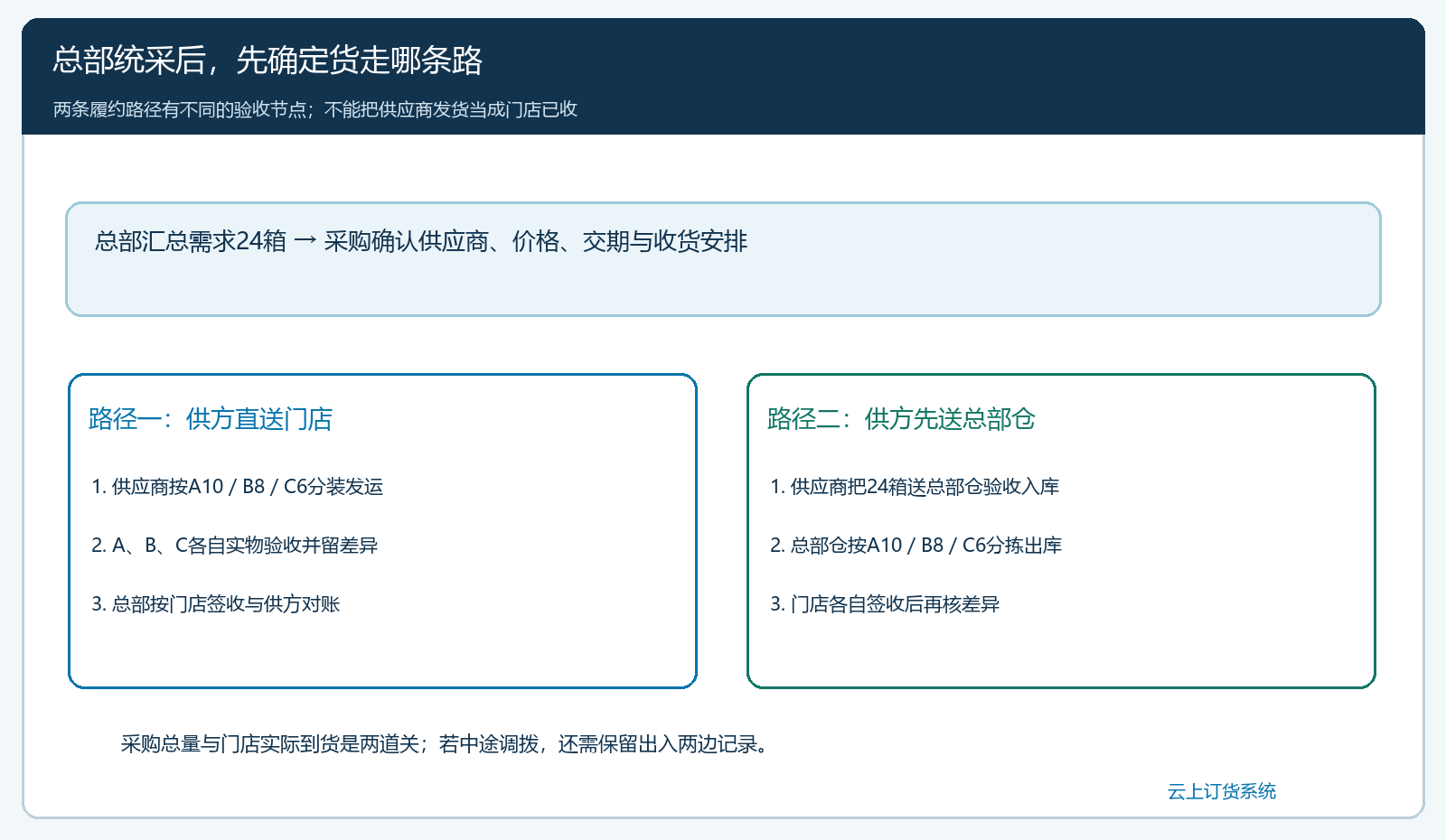Image resolution: width=1446 pixels, height=840 pixels.
Task: Select step 总部仓按A10 / B8 / C6分拣出库
Action: tap(916, 546)
